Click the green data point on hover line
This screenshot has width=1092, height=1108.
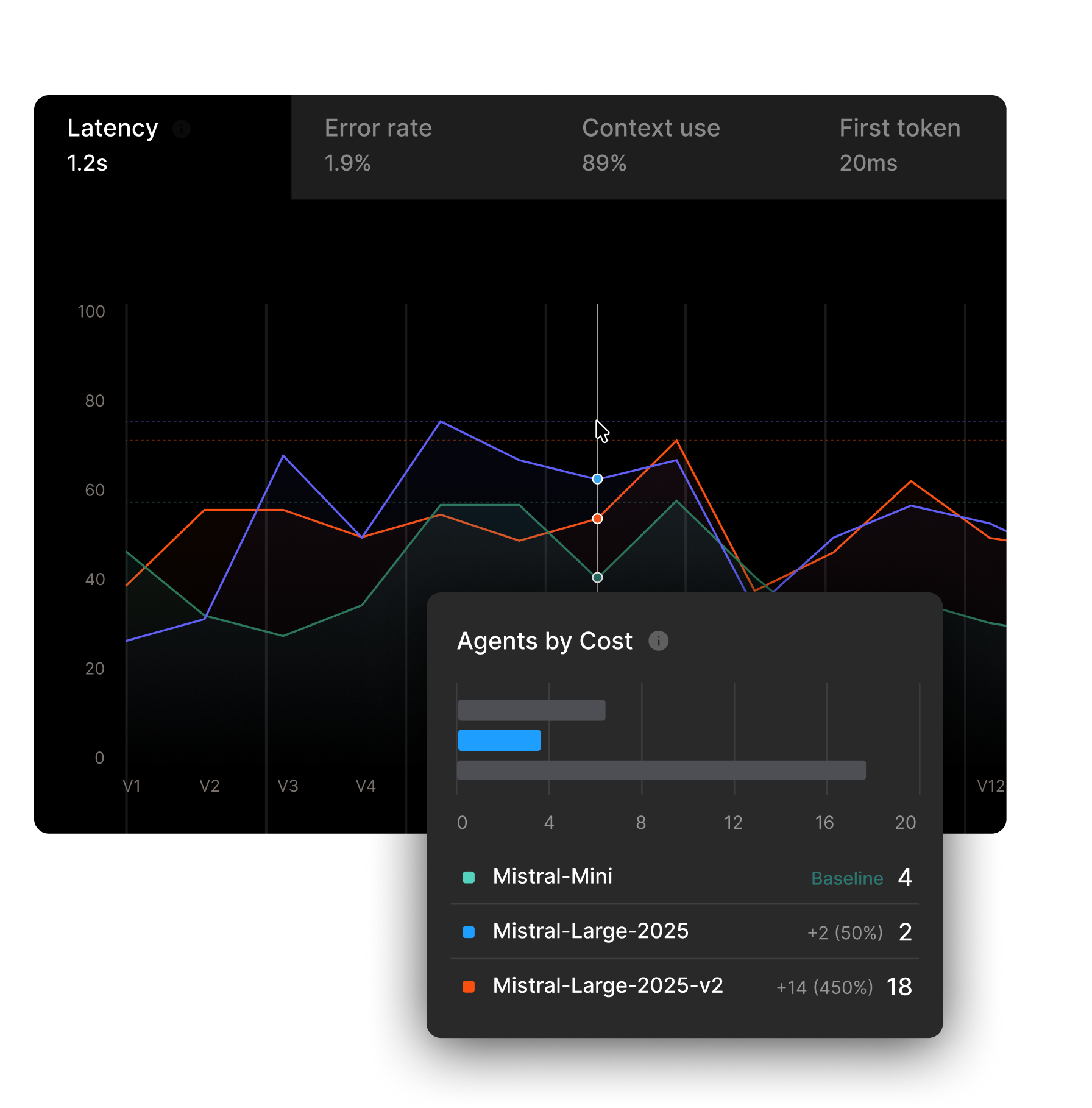[597, 577]
